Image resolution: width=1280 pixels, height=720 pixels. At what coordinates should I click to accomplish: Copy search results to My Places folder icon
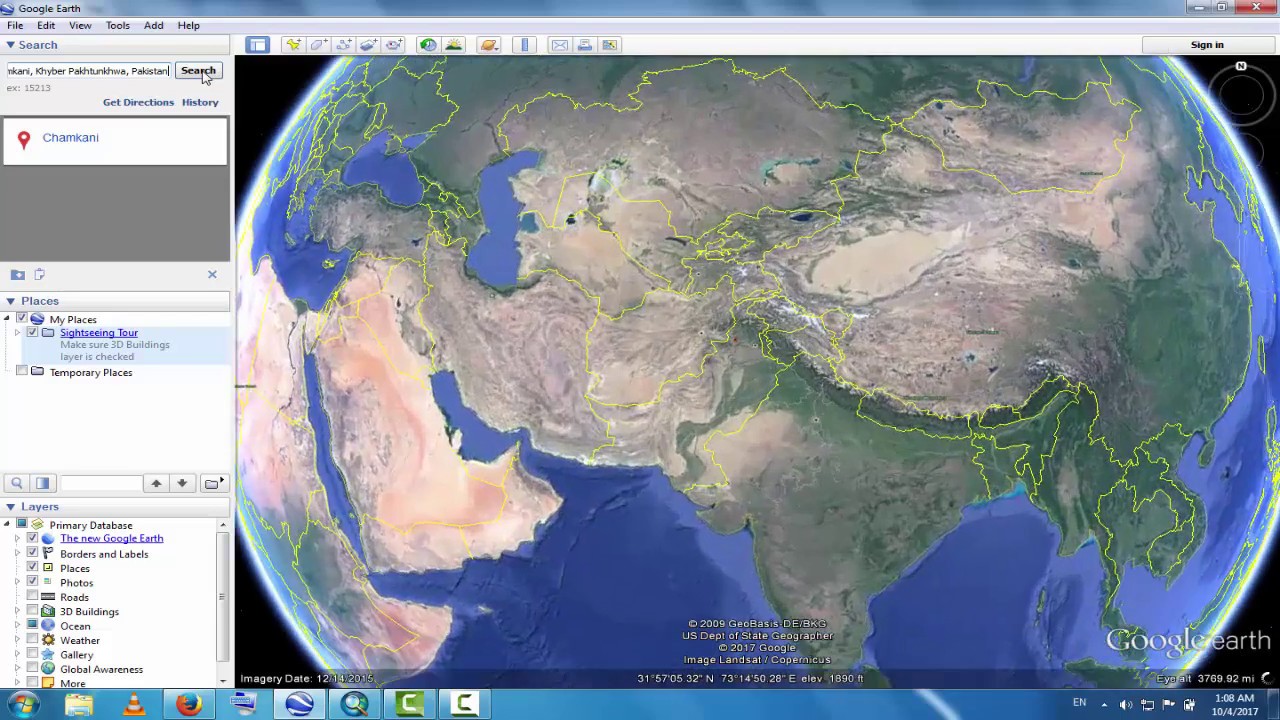18,274
